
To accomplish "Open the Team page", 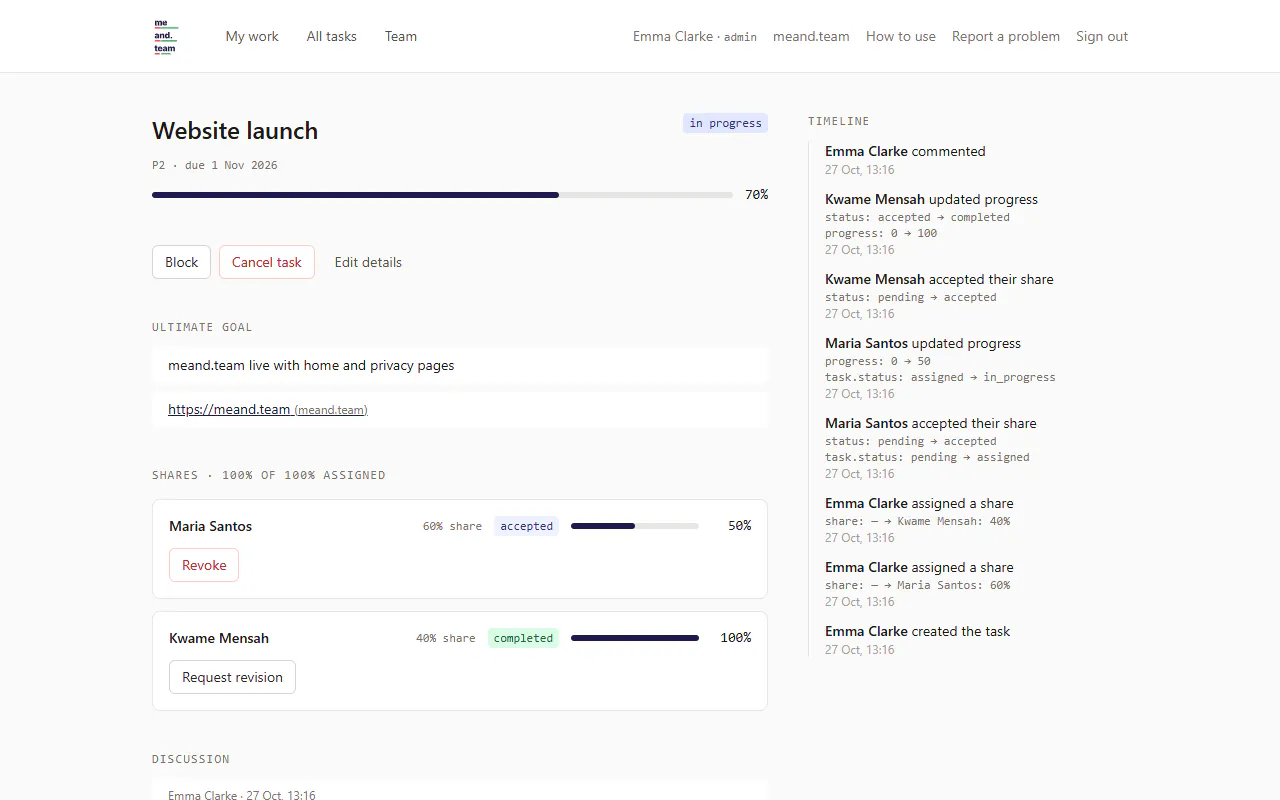I will tap(401, 36).
